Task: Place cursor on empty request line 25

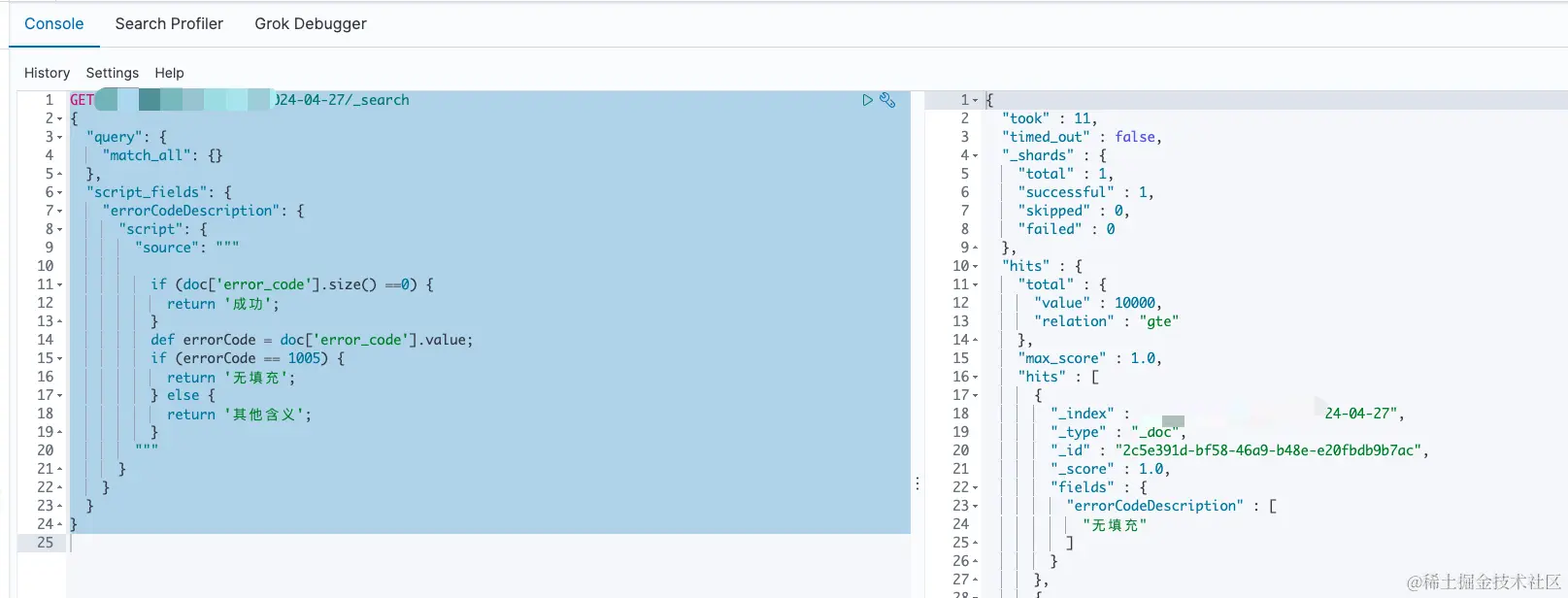Action: click(x=488, y=543)
